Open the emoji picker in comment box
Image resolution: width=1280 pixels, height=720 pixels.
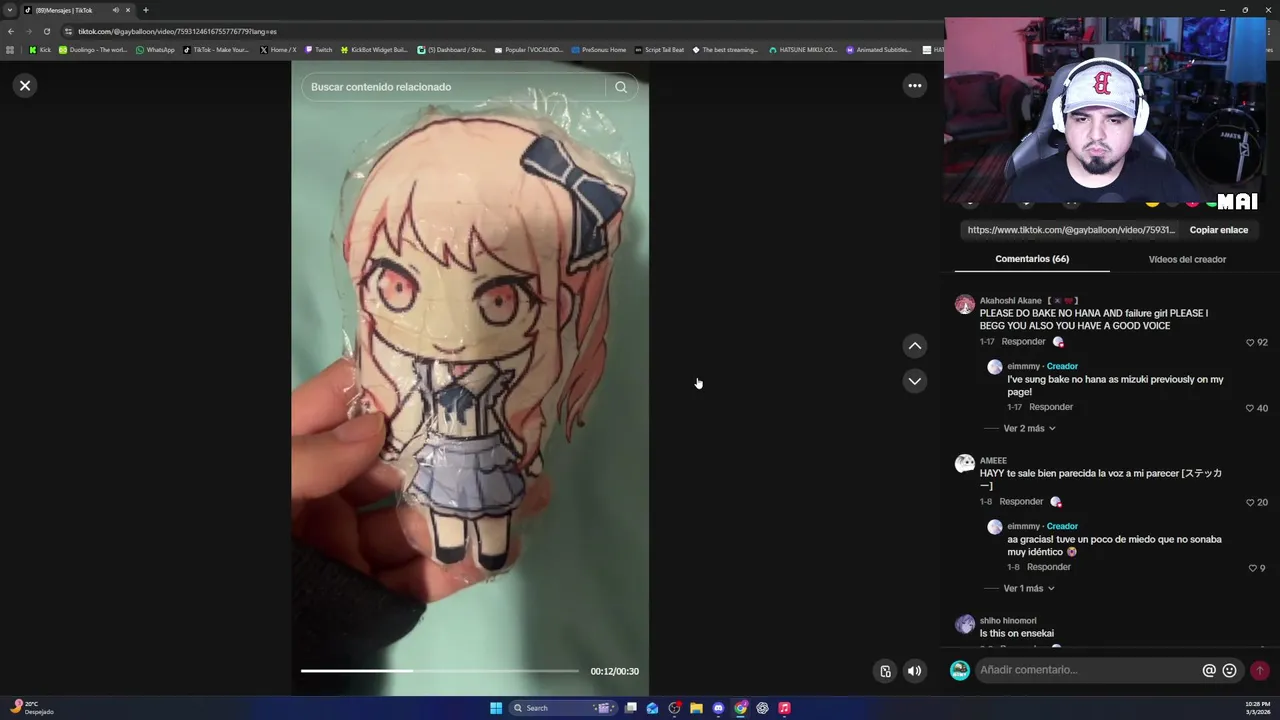pyautogui.click(x=1230, y=670)
